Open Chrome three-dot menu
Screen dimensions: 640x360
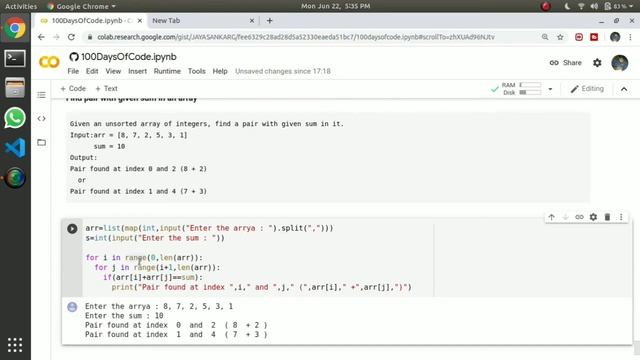(x=631, y=37)
